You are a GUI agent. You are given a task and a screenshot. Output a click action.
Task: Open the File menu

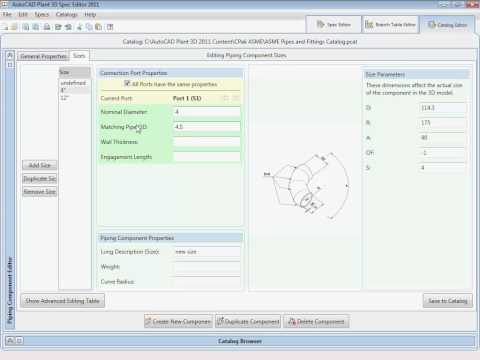pyautogui.click(x=7, y=14)
